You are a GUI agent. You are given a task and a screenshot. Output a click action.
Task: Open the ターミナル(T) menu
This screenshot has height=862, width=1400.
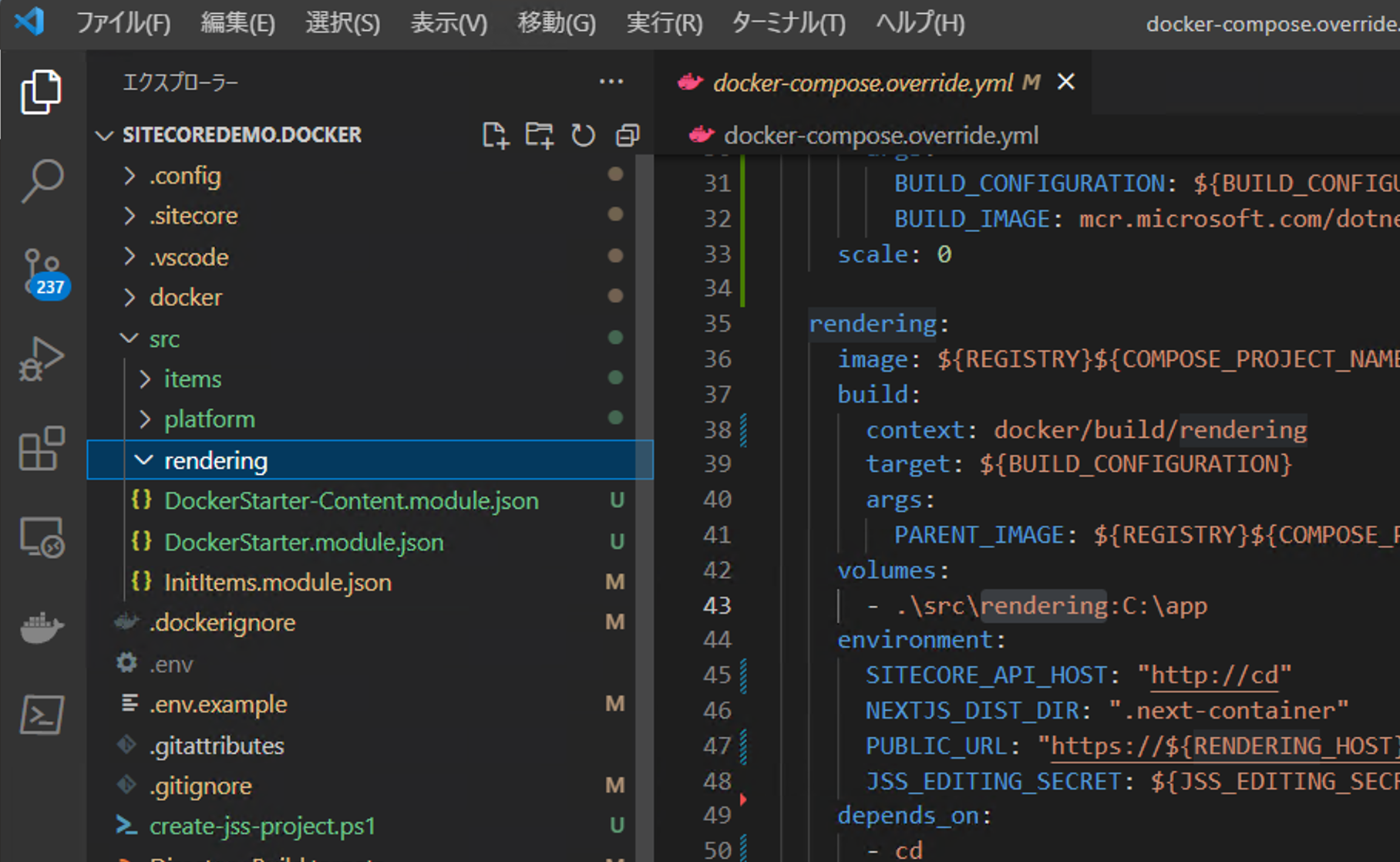(789, 23)
